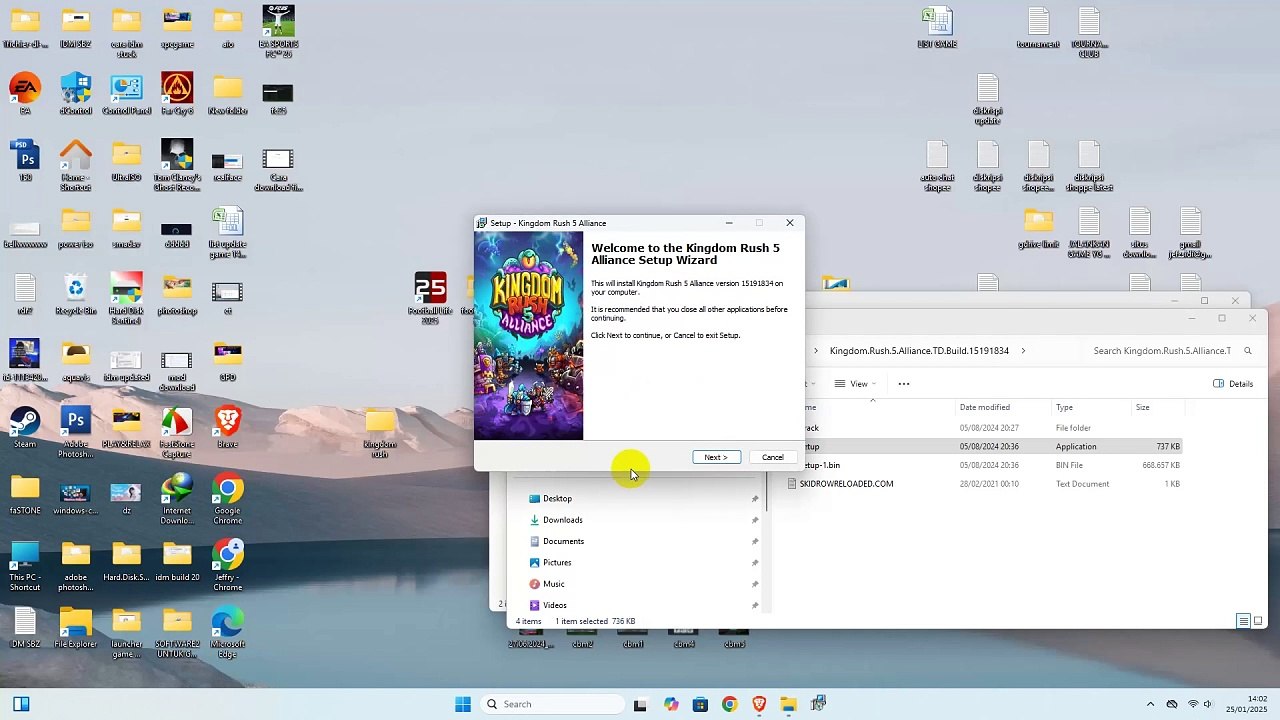Select the kingdom rush folder on the desktop
The height and width of the screenshot is (720, 1280).
pyautogui.click(x=380, y=432)
